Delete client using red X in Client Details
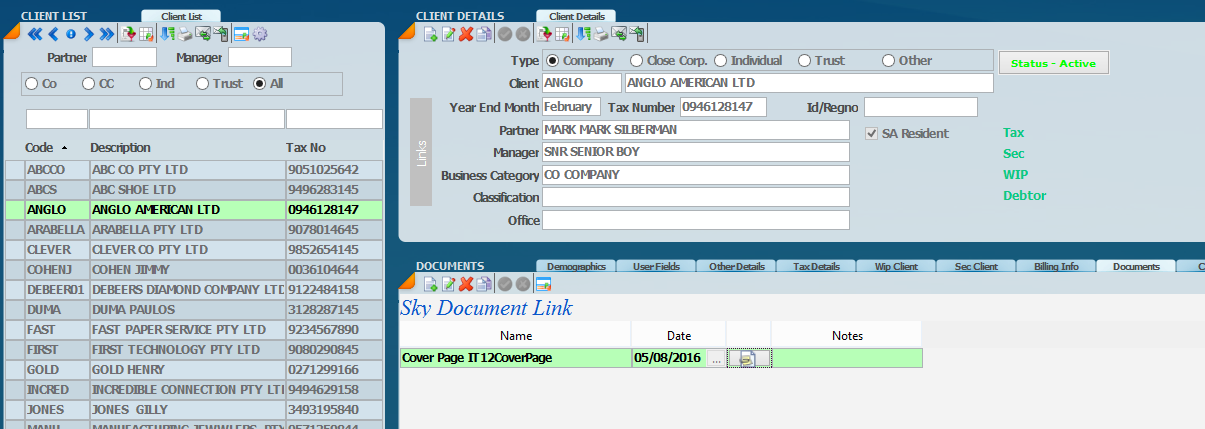This screenshot has height=429, width=1205. pyautogui.click(x=466, y=35)
